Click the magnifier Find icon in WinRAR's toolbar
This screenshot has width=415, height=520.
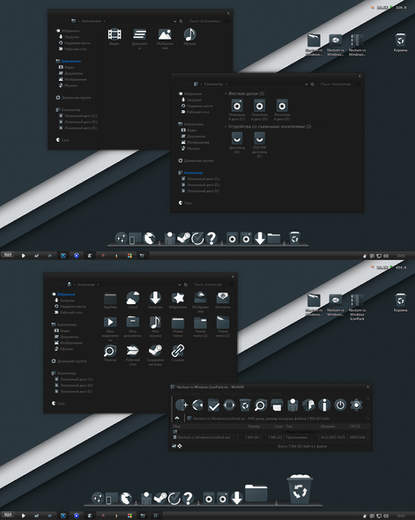(x=260, y=405)
